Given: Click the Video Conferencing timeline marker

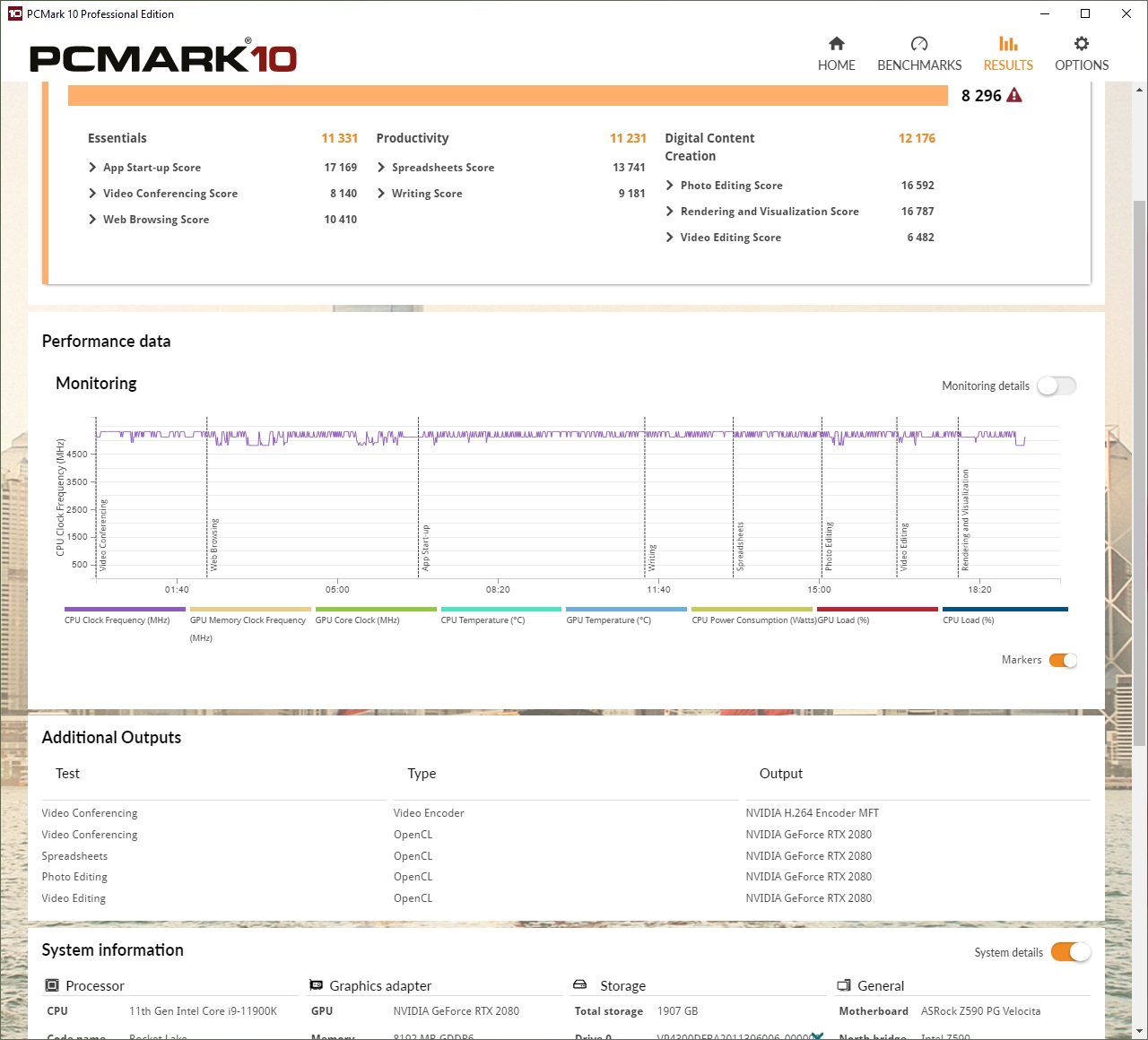Looking at the screenshot, I should click(x=103, y=535).
